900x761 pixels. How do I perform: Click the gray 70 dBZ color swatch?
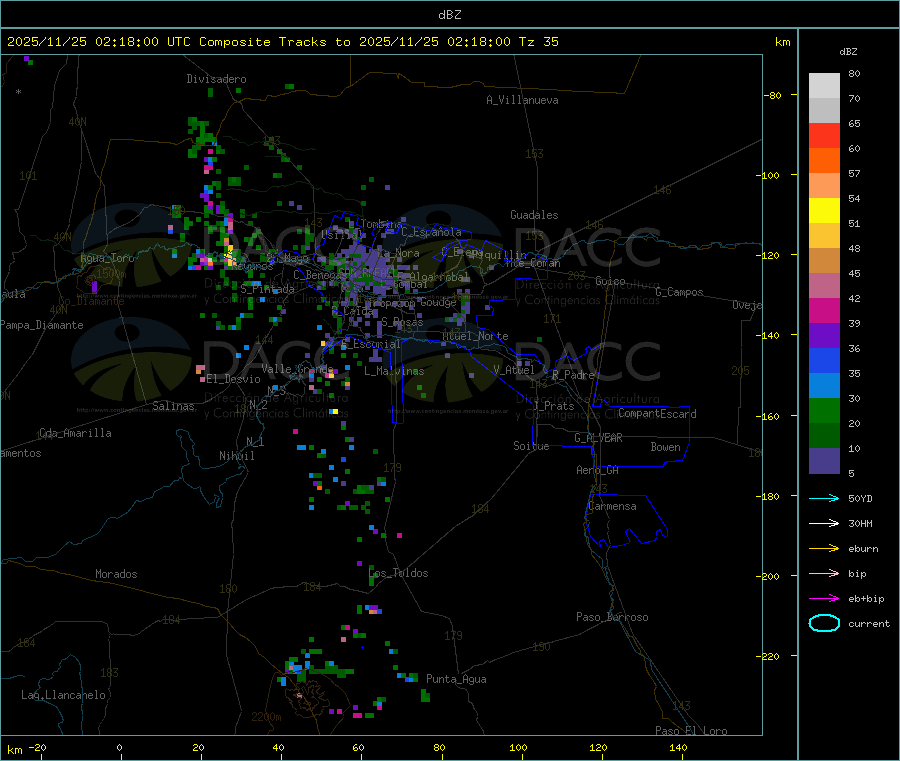click(824, 110)
